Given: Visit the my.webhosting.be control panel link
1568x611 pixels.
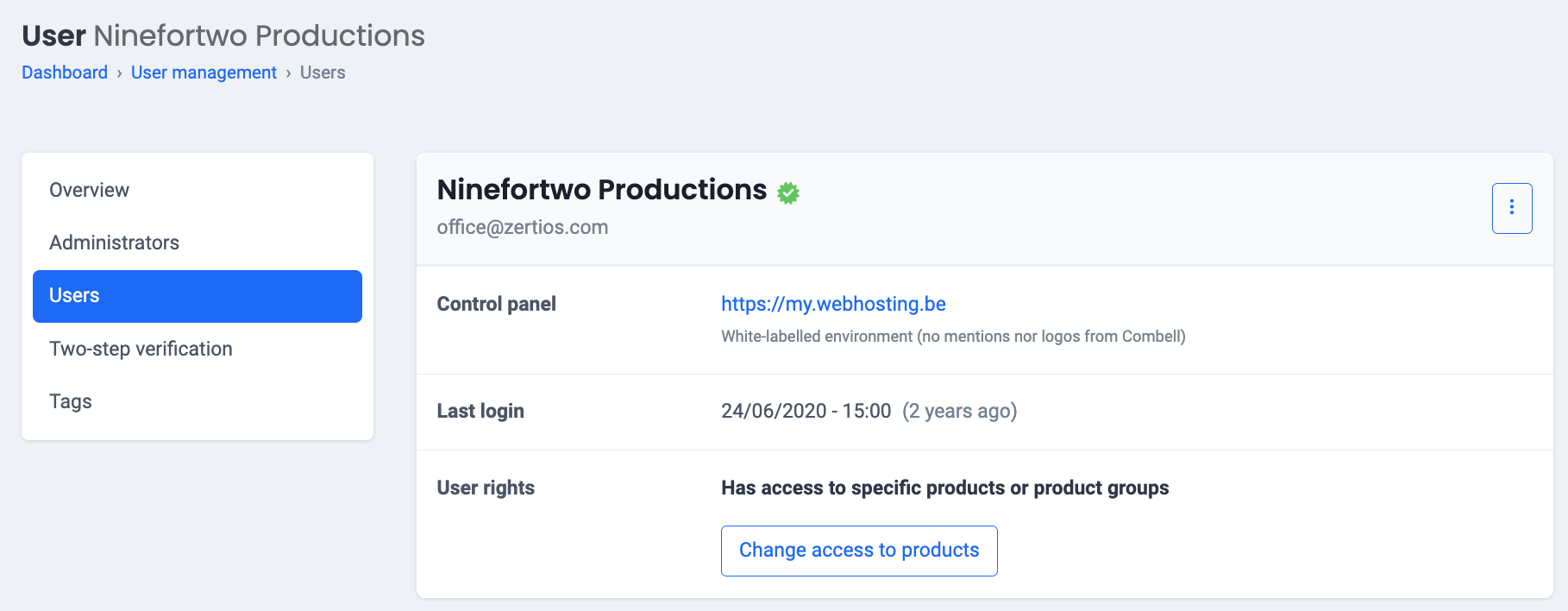Looking at the screenshot, I should [833, 304].
